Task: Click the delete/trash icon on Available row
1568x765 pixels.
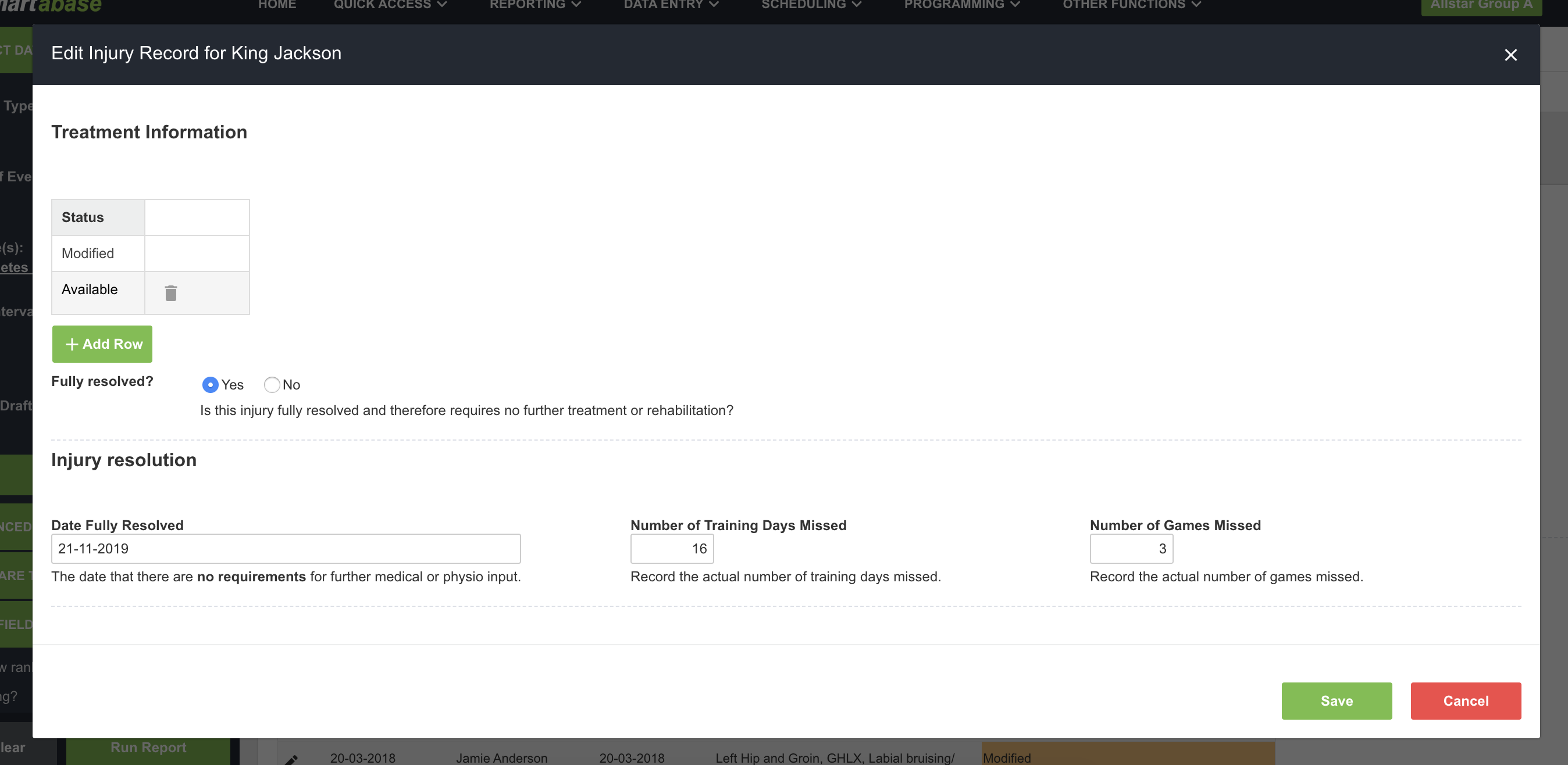Action: [171, 291]
